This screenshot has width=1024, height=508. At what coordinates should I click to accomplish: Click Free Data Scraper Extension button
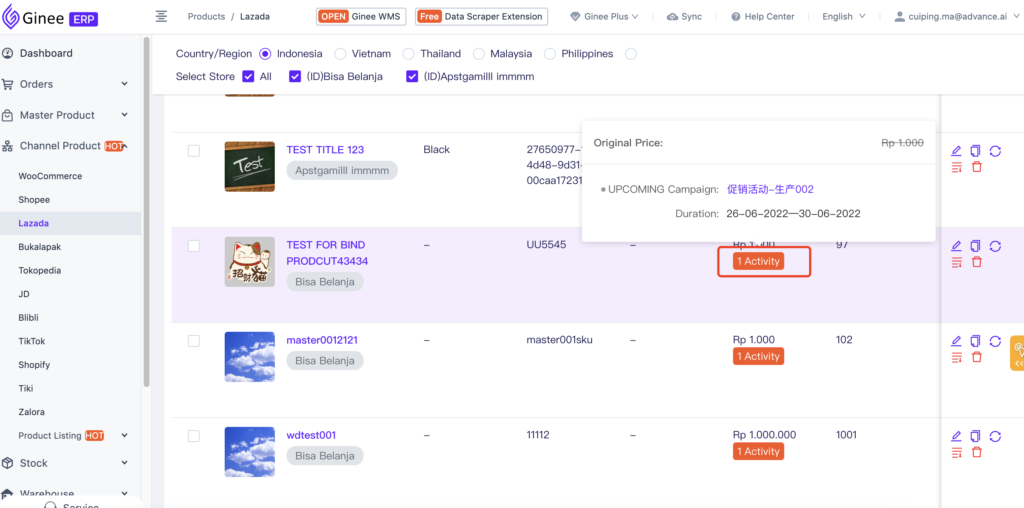click(481, 16)
